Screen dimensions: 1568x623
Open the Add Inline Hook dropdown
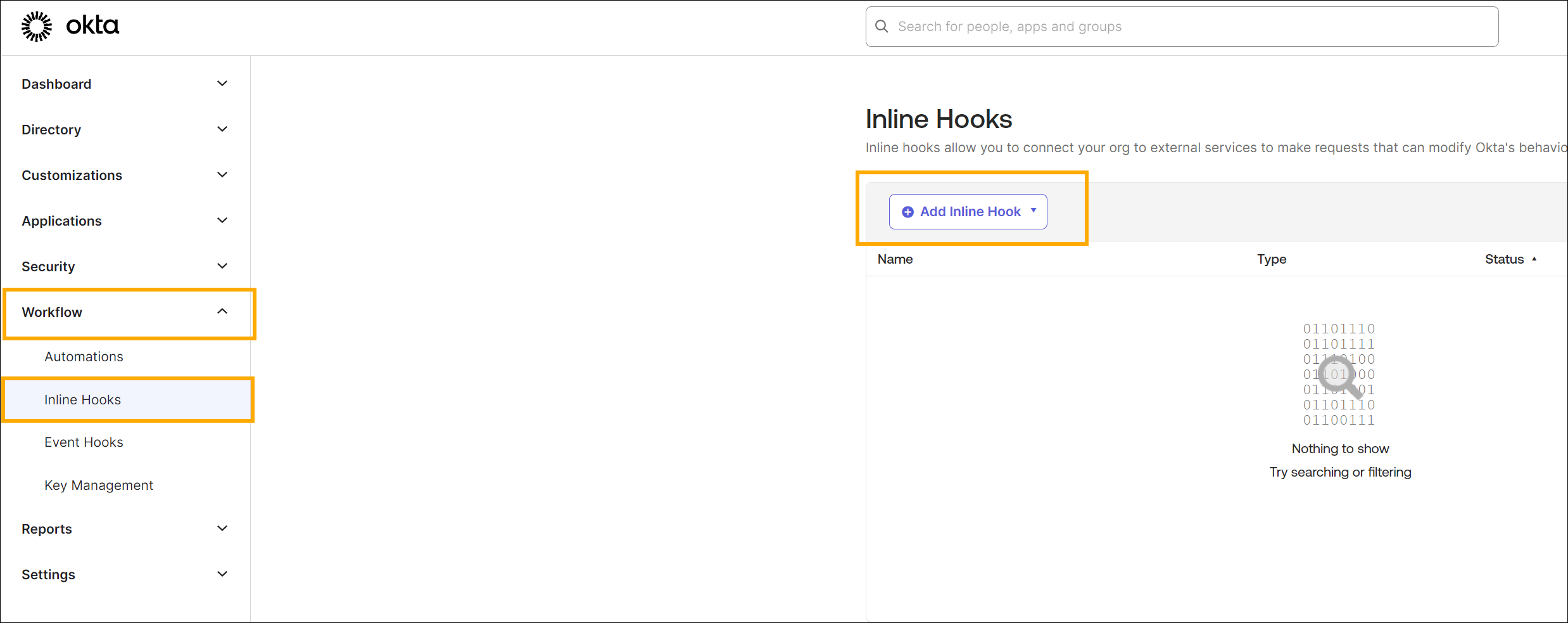(x=1034, y=211)
